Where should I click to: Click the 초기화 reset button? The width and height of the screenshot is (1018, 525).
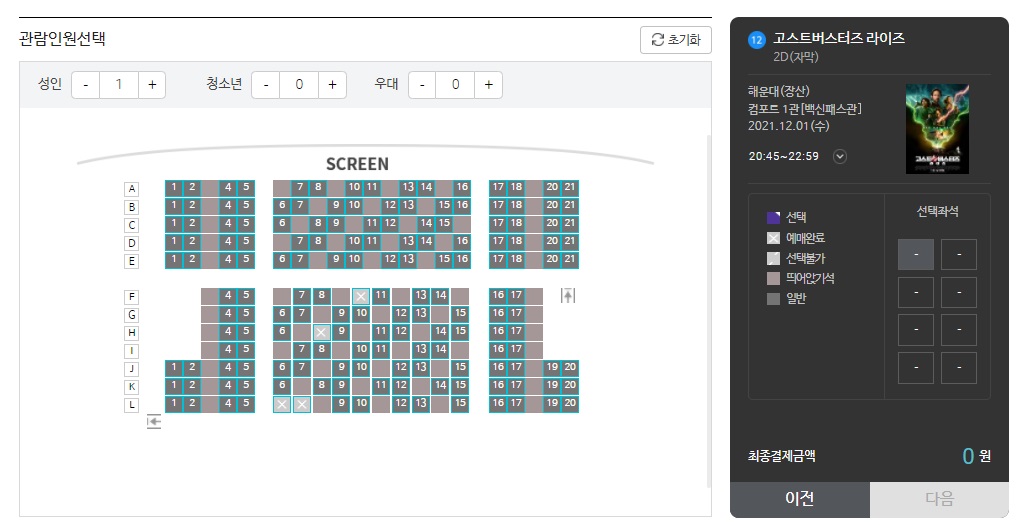point(675,40)
